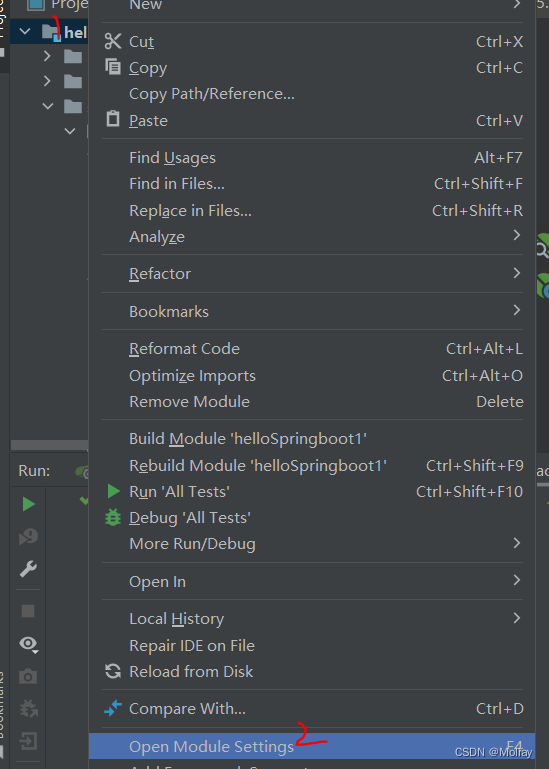Expand the first collapsed subfolder
Screen dimensions: 549x769
(x=47, y=56)
